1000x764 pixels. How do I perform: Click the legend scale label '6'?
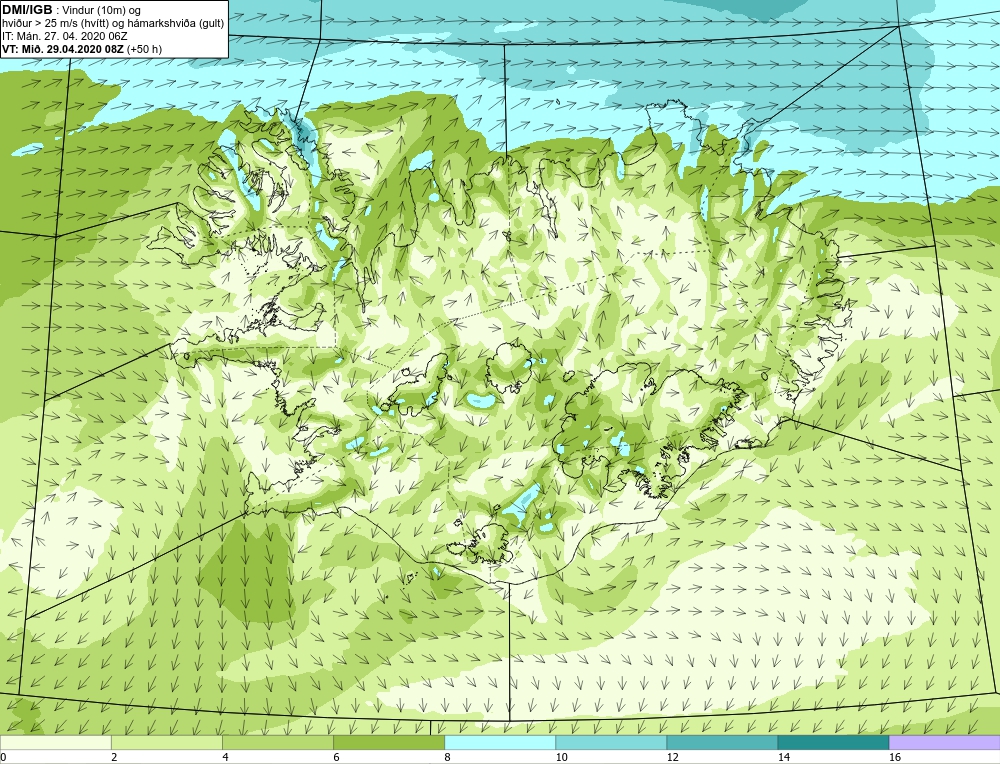point(336,758)
